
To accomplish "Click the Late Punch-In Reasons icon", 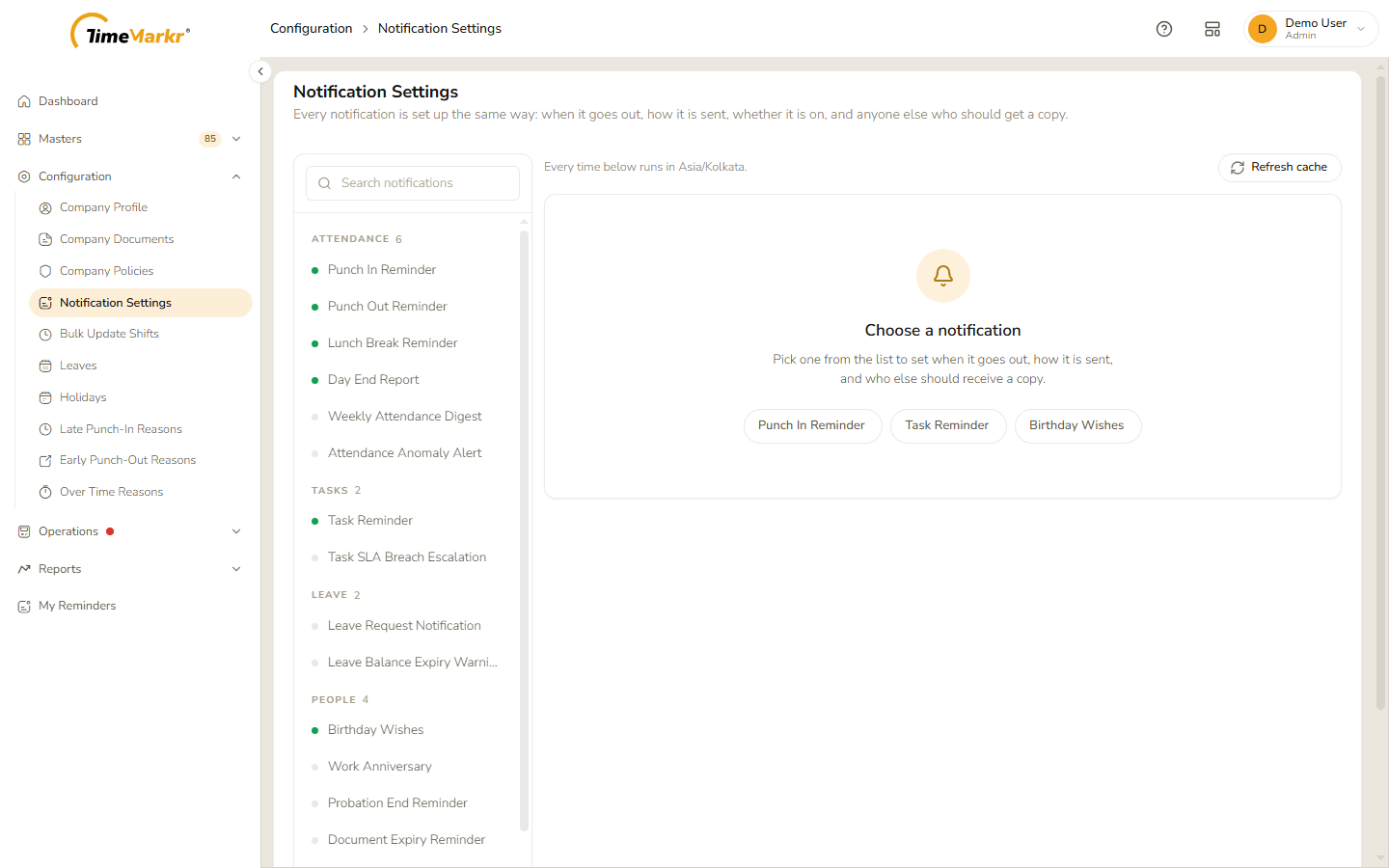I will 45,429.
